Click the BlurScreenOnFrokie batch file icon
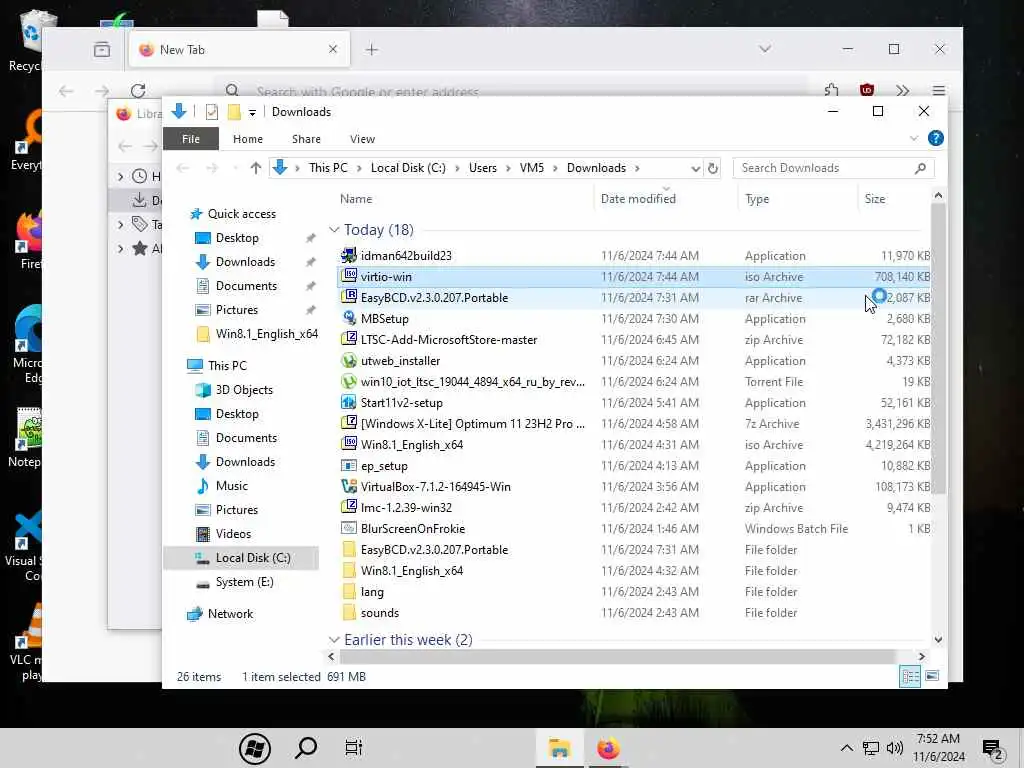Screen dimensions: 1024x768 click(349, 528)
